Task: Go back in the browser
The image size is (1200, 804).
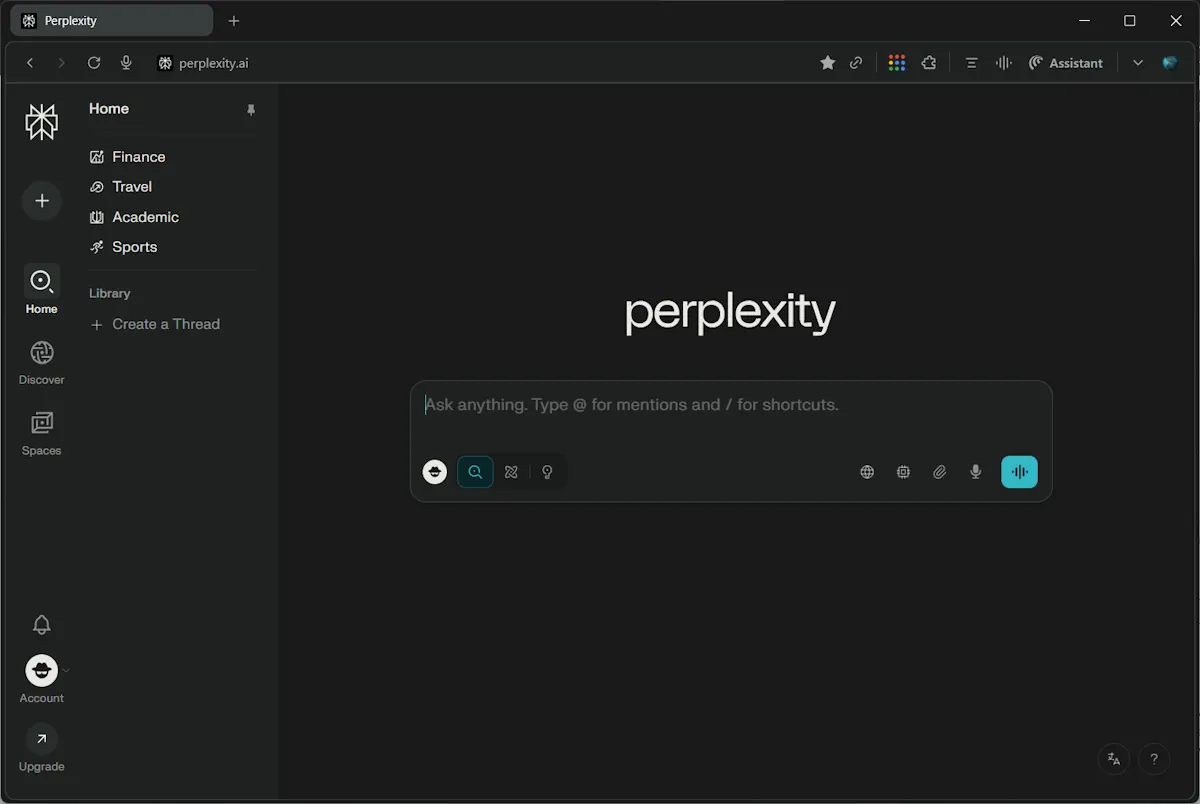Action: coord(30,63)
